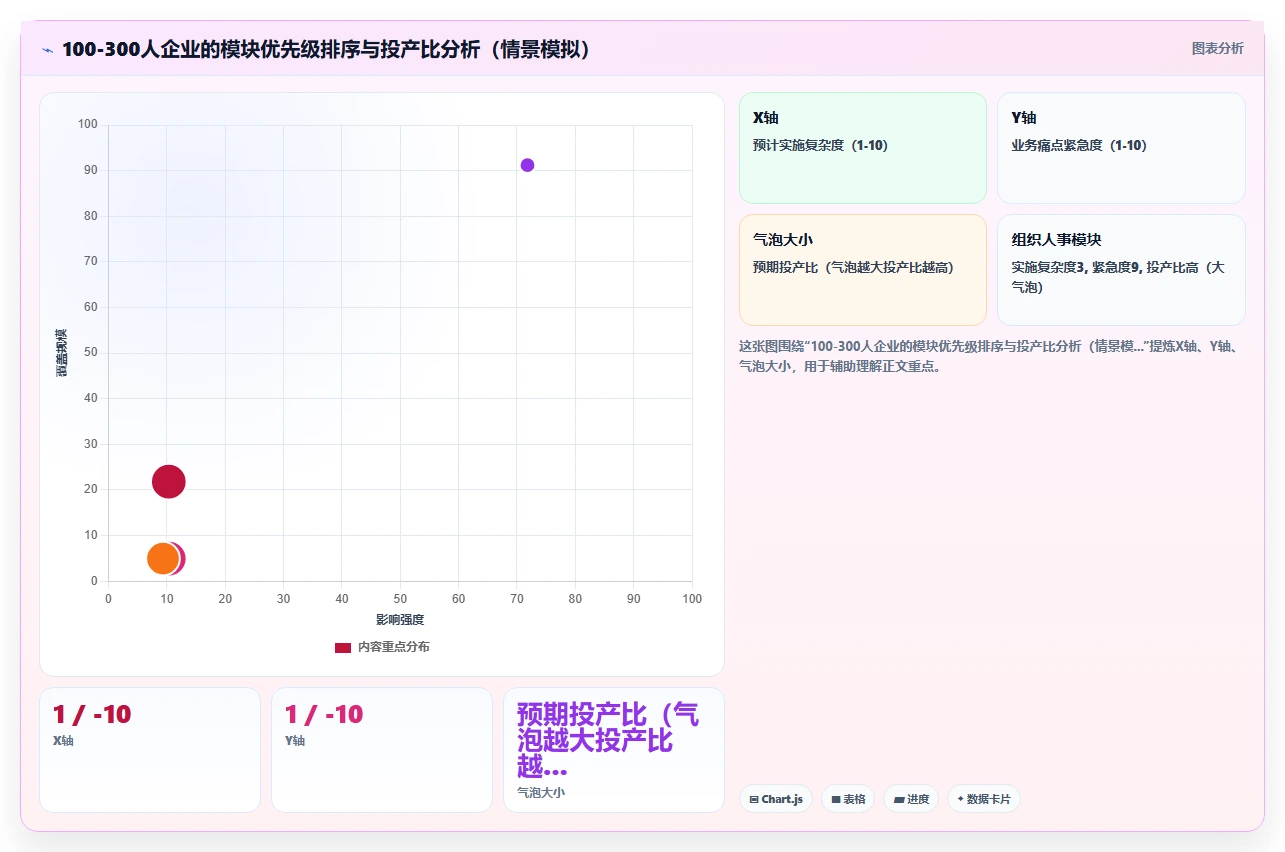The height and width of the screenshot is (852, 1285).
Task: Click the purple 预期投产比 stat card
Action: pyautogui.click(x=614, y=750)
